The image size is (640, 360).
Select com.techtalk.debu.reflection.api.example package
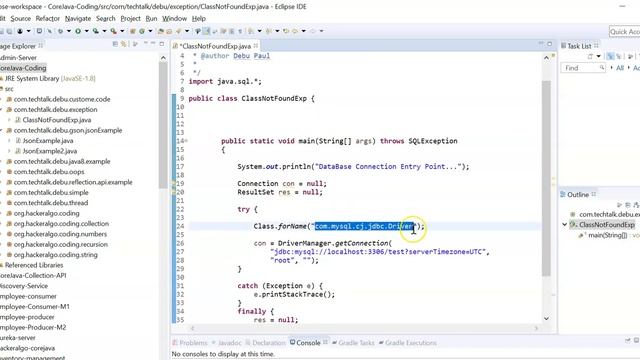[73, 182]
